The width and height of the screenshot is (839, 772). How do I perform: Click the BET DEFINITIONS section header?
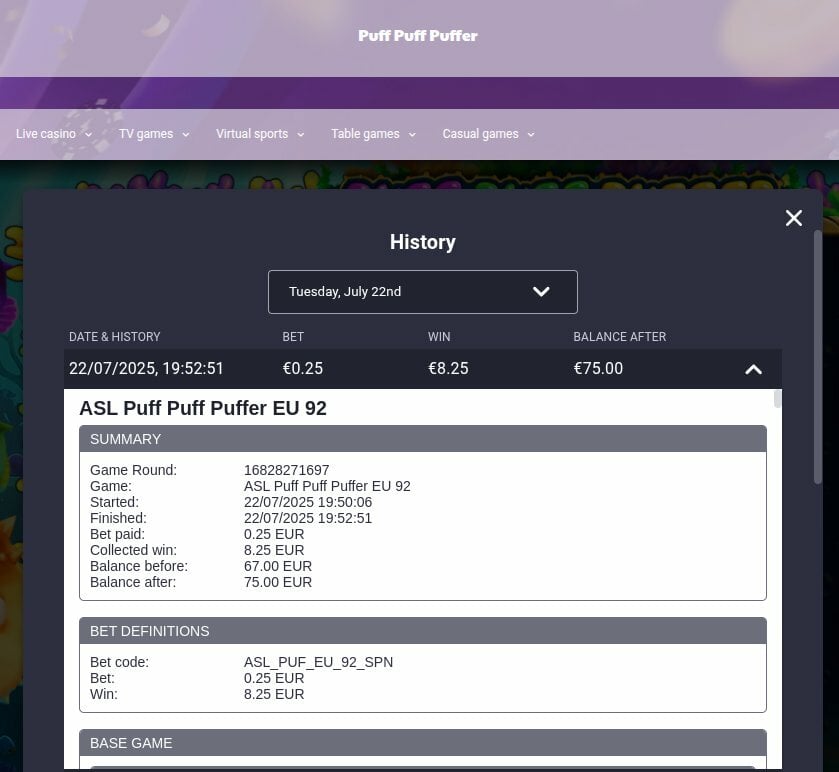423,631
